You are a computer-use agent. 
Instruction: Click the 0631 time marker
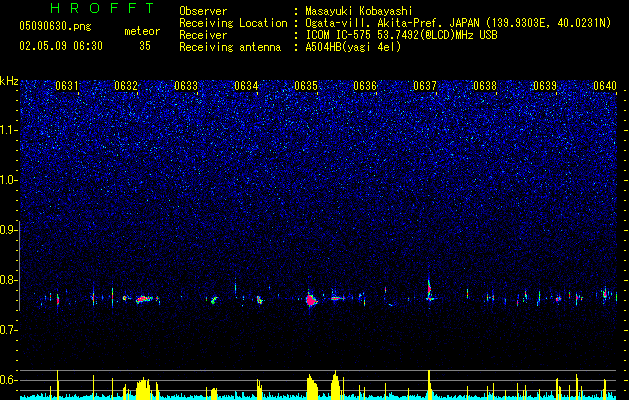tap(67, 86)
